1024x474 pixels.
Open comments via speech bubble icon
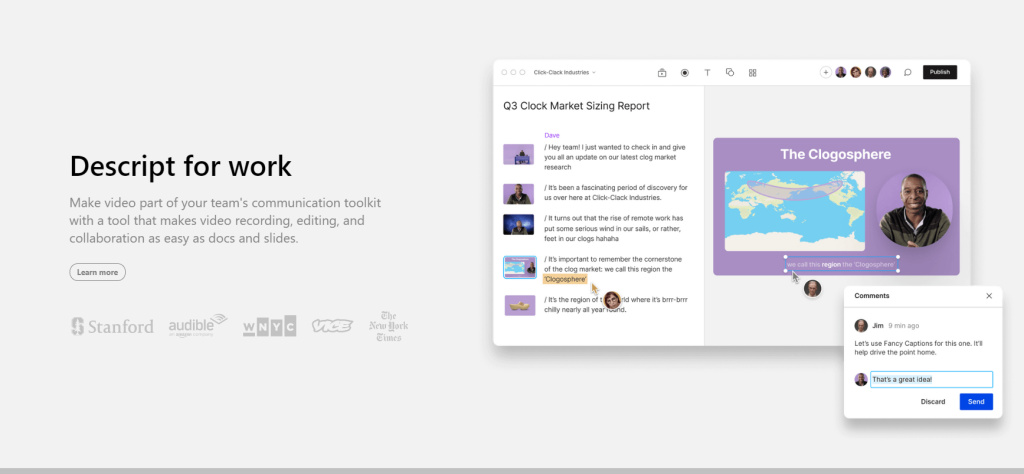point(907,72)
